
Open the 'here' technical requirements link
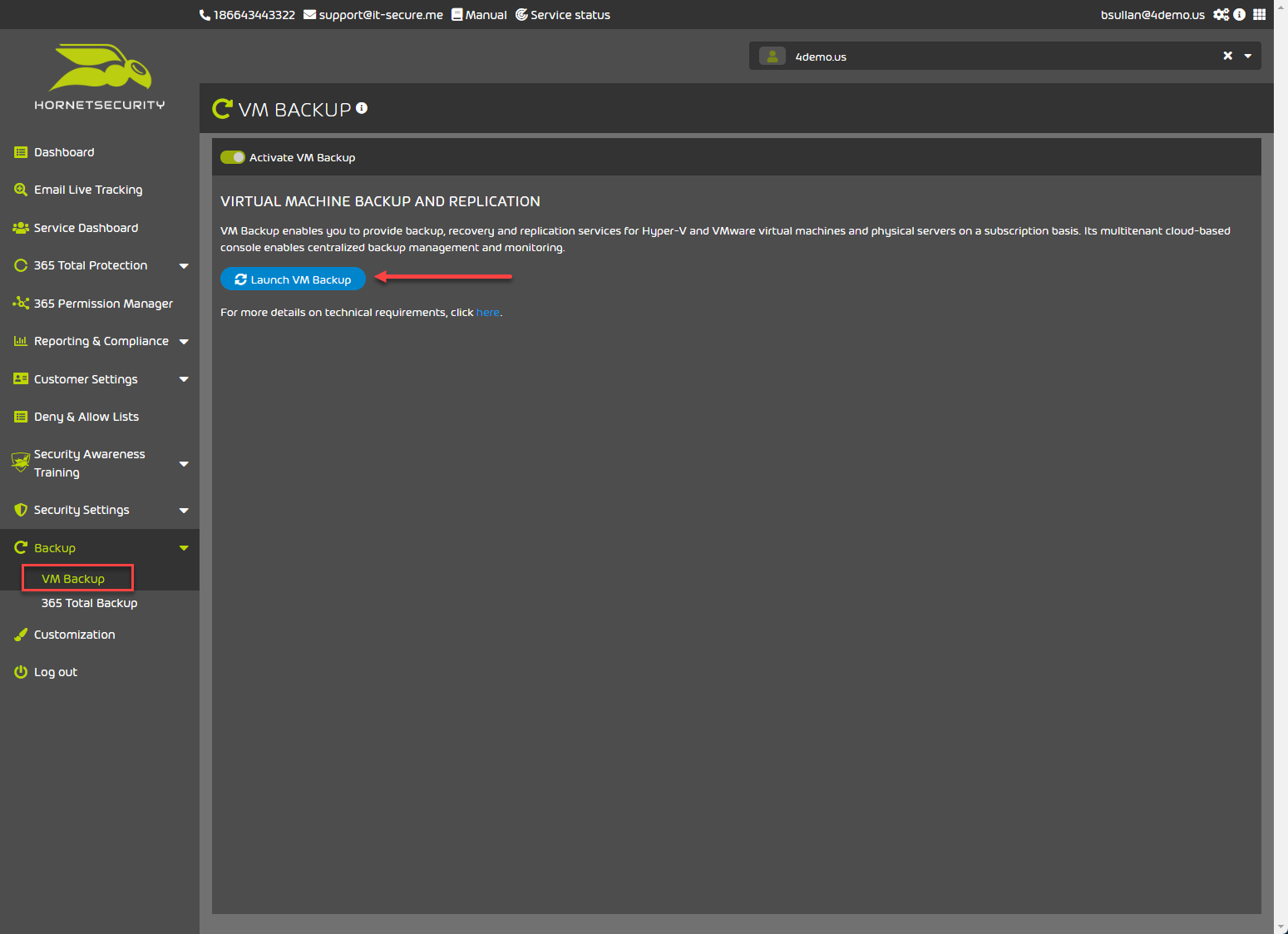[x=487, y=313]
